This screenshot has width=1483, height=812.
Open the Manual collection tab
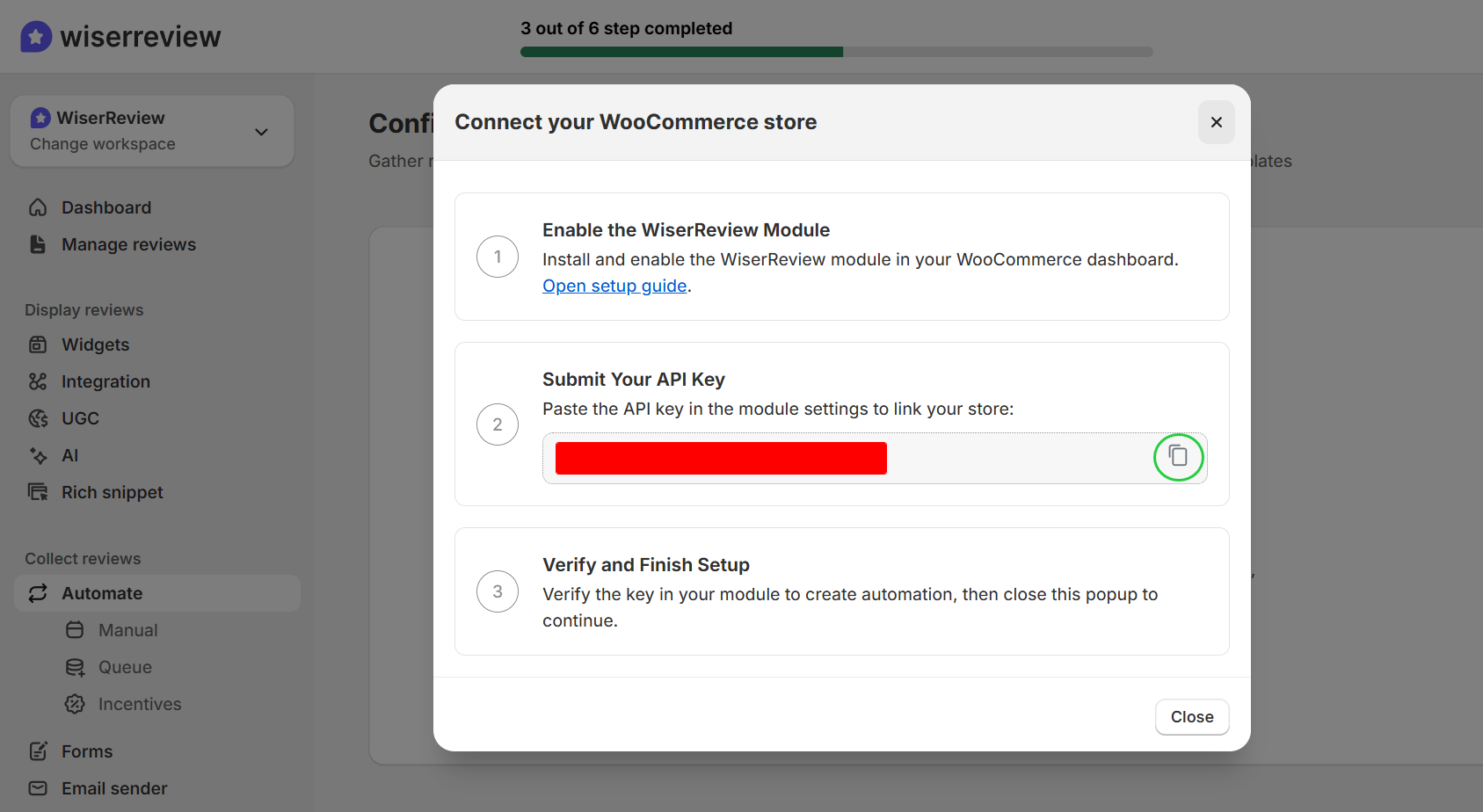128,630
